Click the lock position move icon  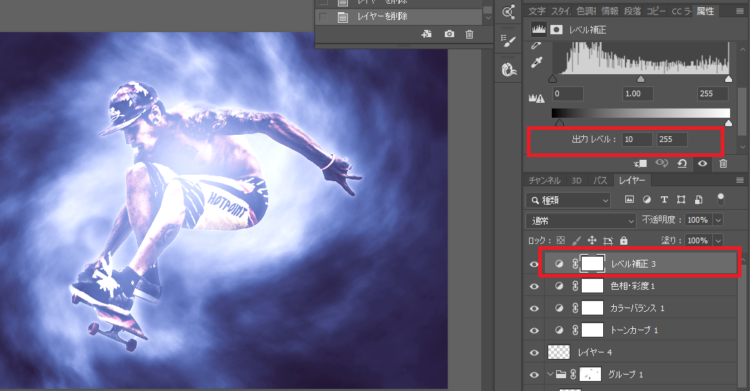pyautogui.click(x=592, y=240)
